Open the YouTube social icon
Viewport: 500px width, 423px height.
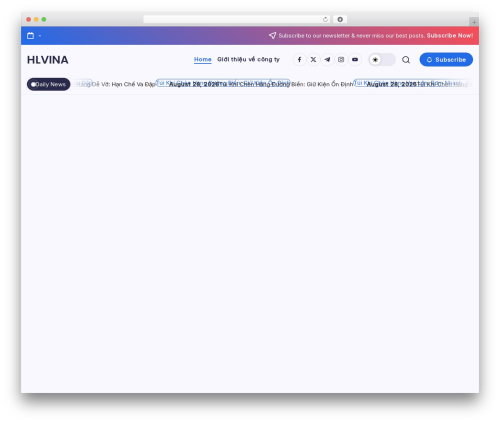pyautogui.click(x=355, y=60)
